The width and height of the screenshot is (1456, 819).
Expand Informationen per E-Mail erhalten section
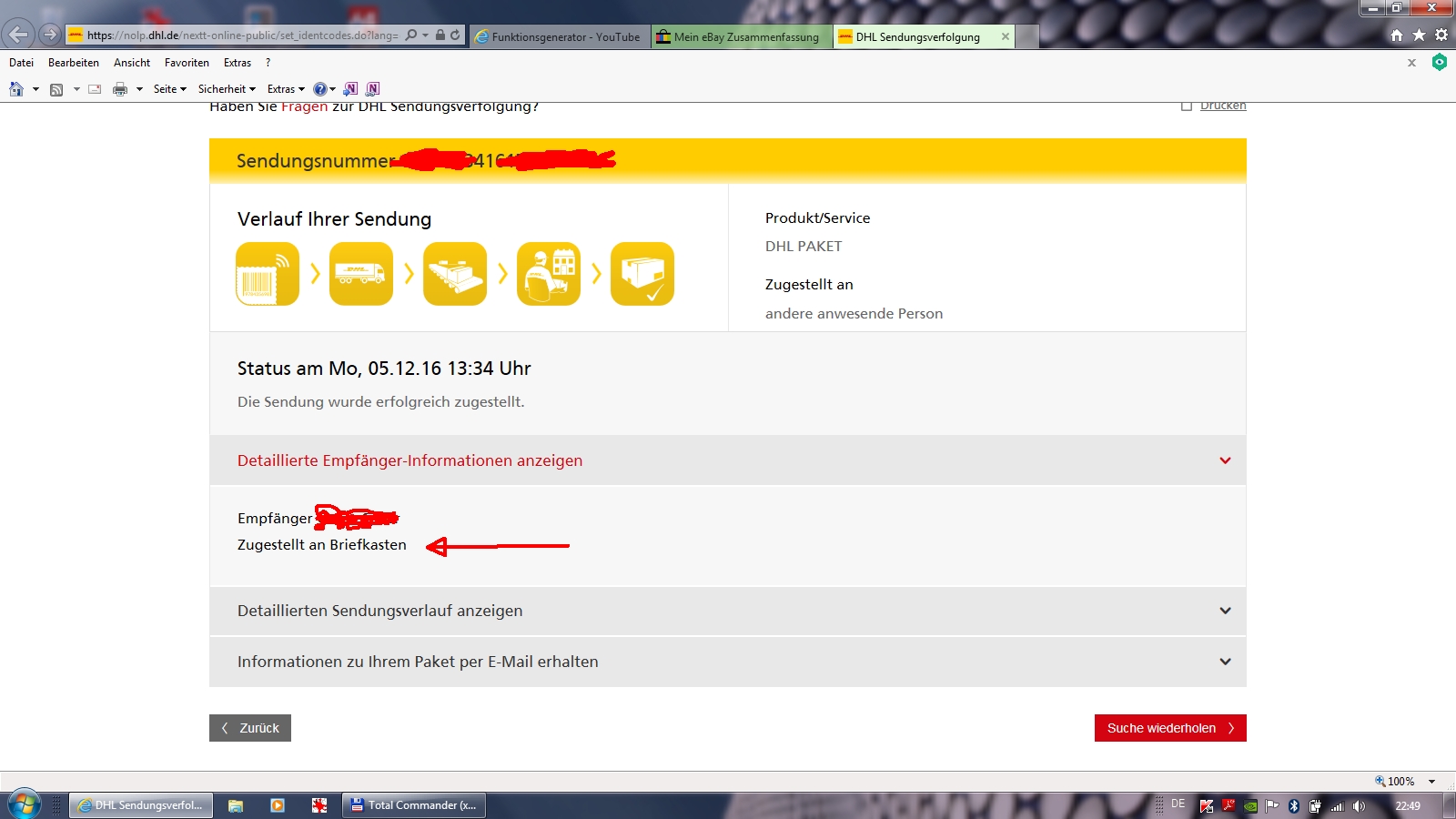click(x=728, y=662)
